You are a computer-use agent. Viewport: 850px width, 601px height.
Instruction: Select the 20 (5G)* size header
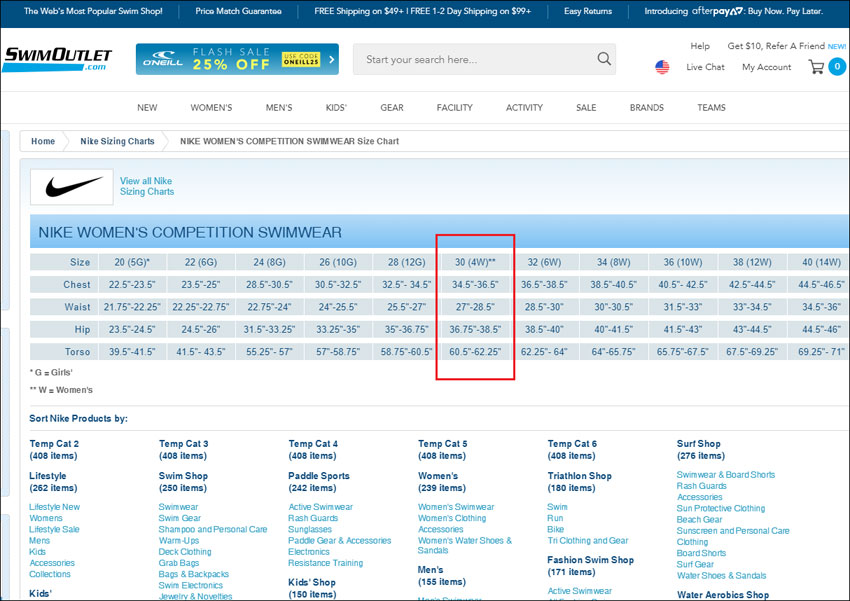point(132,262)
